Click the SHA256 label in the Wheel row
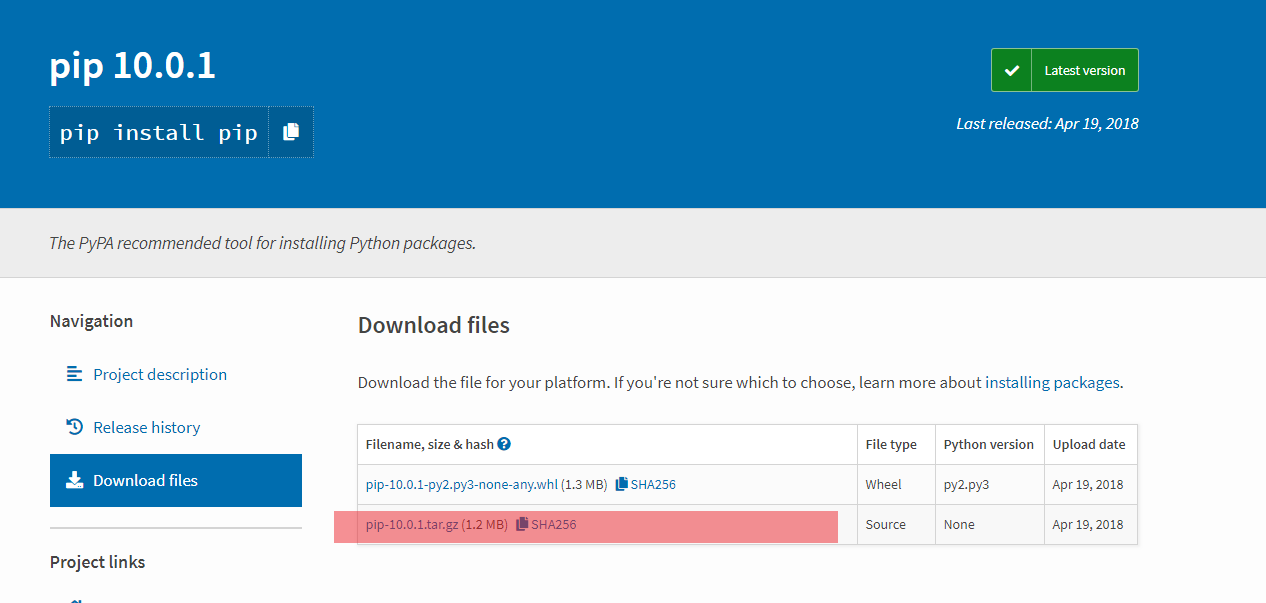The height and width of the screenshot is (603, 1266). pos(653,484)
